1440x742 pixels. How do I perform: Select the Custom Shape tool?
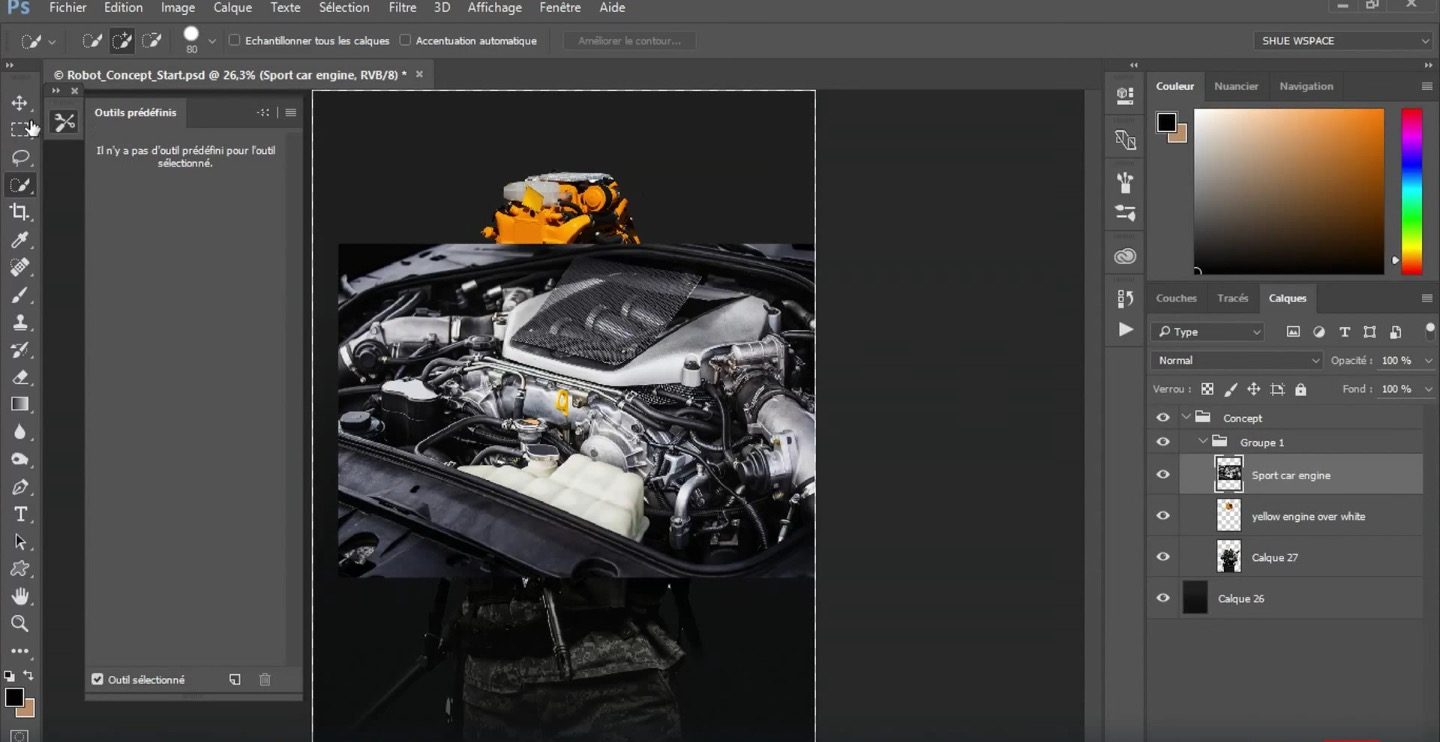tap(19, 569)
